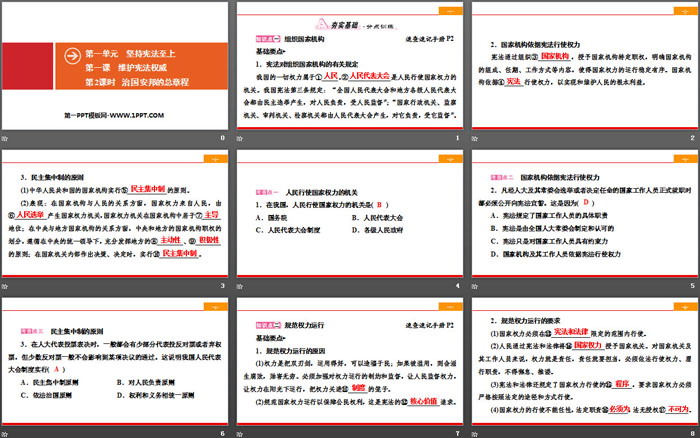The height and width of the screenshot is (438, 700).
Task: Click option B 对人民负责原则 on slide 6
Action: [146, 383]
